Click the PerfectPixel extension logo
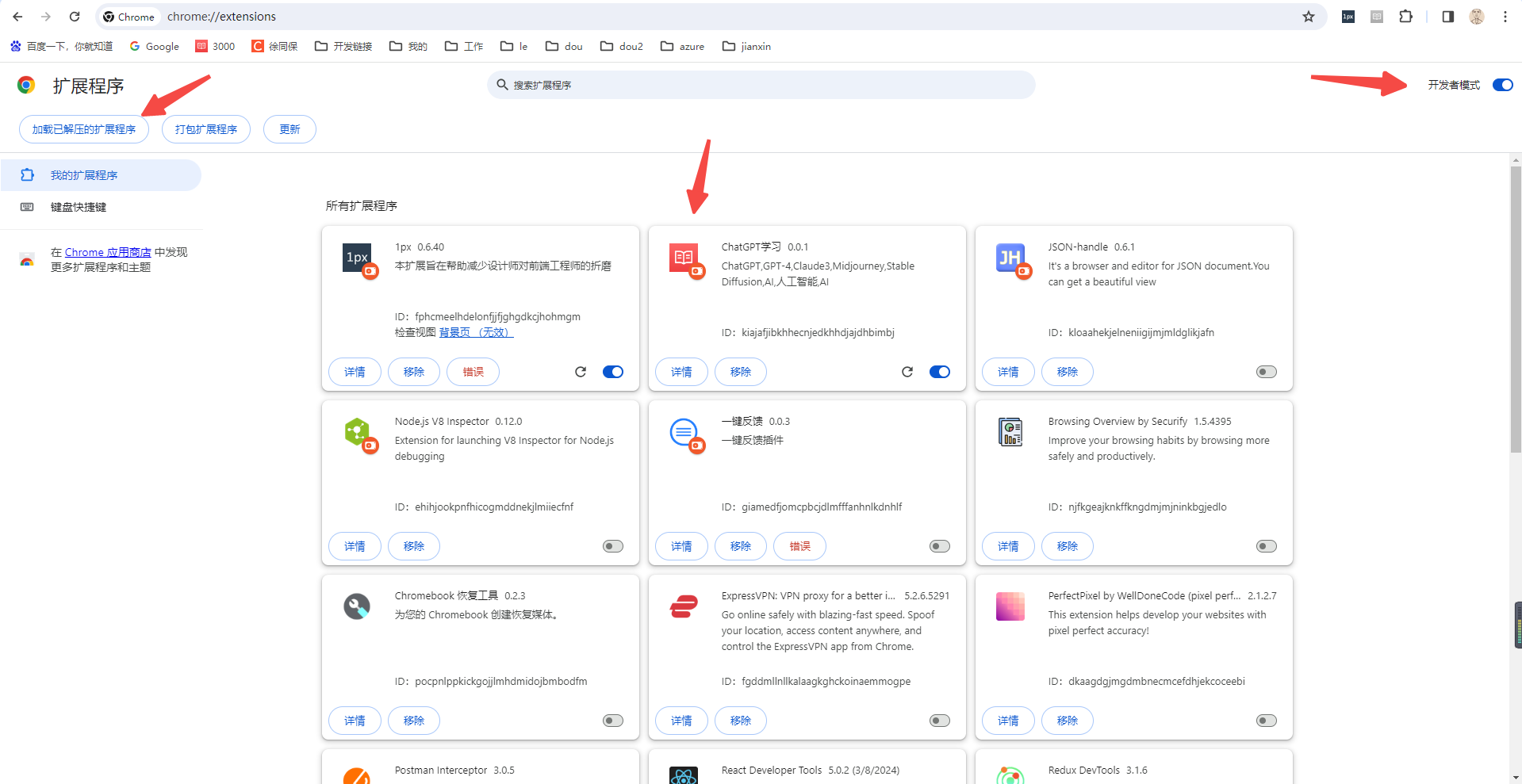This screenshot has height=784, width=1522. click(1010, 606)
